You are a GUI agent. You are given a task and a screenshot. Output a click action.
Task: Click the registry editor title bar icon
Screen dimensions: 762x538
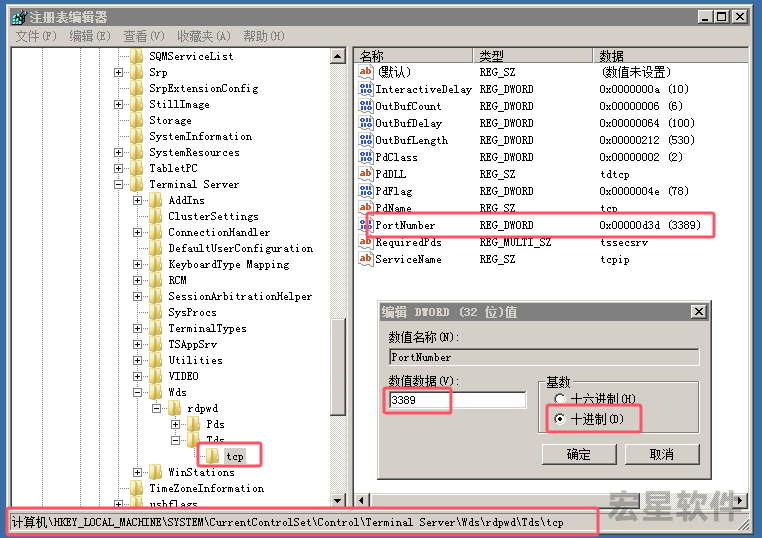coord(17,17)
